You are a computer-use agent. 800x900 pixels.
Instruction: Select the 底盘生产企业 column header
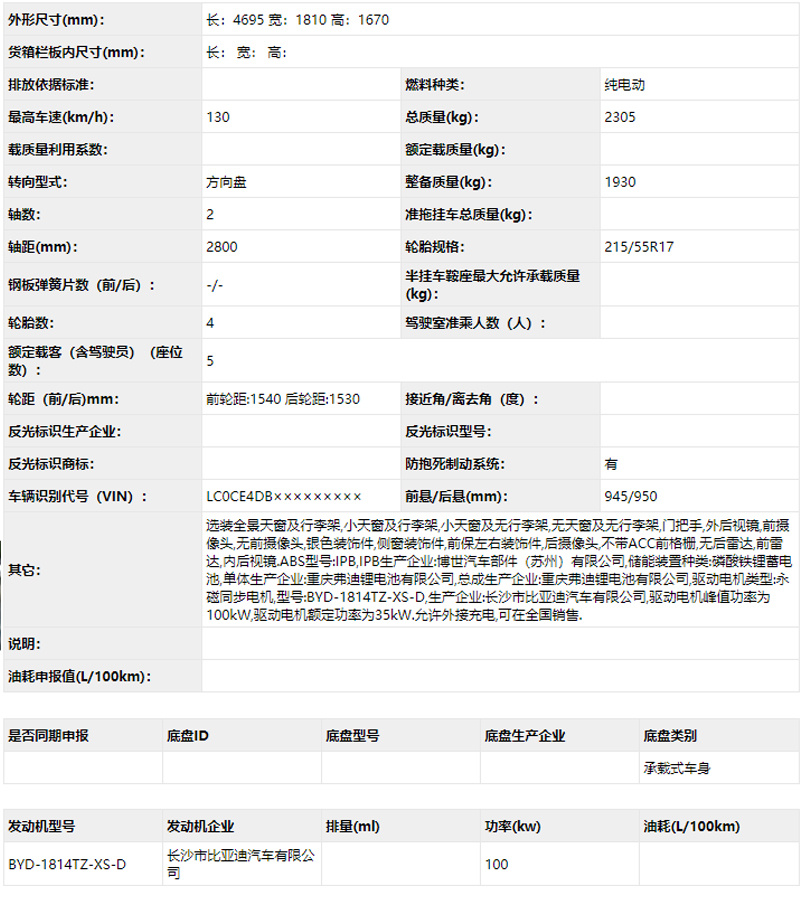(x=525, y=736)
